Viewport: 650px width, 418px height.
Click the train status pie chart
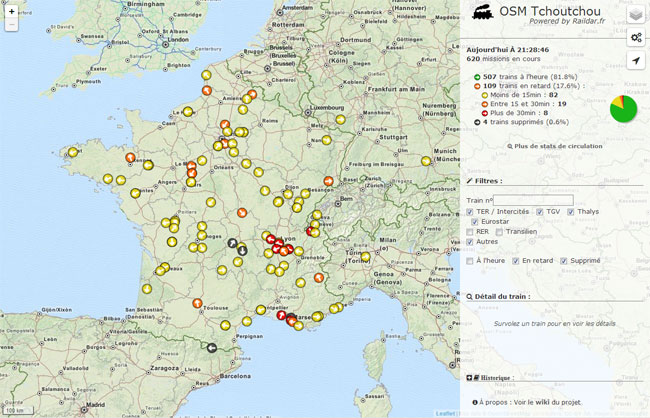(623, 108)
